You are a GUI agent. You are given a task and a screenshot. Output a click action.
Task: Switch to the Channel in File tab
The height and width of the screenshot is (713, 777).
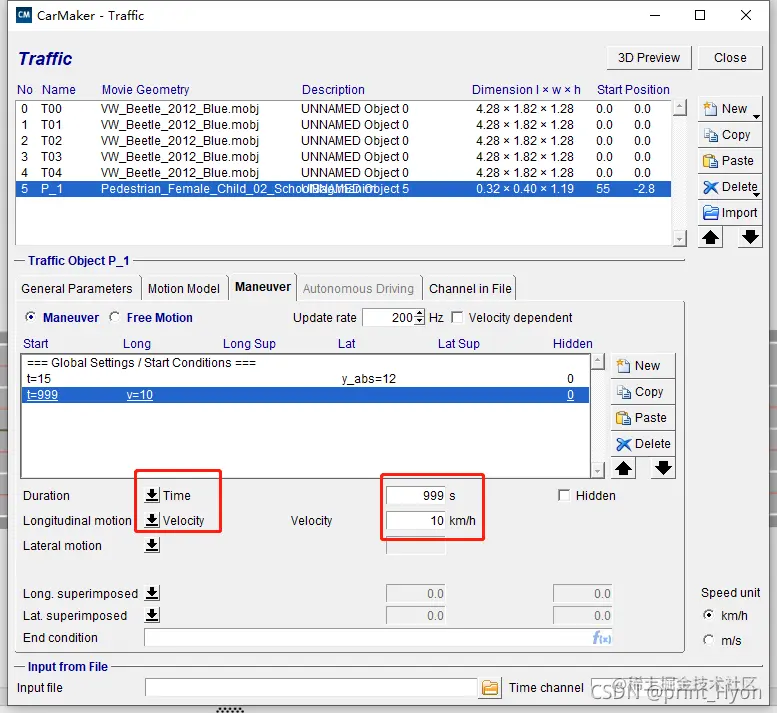[x=470, y=288]
